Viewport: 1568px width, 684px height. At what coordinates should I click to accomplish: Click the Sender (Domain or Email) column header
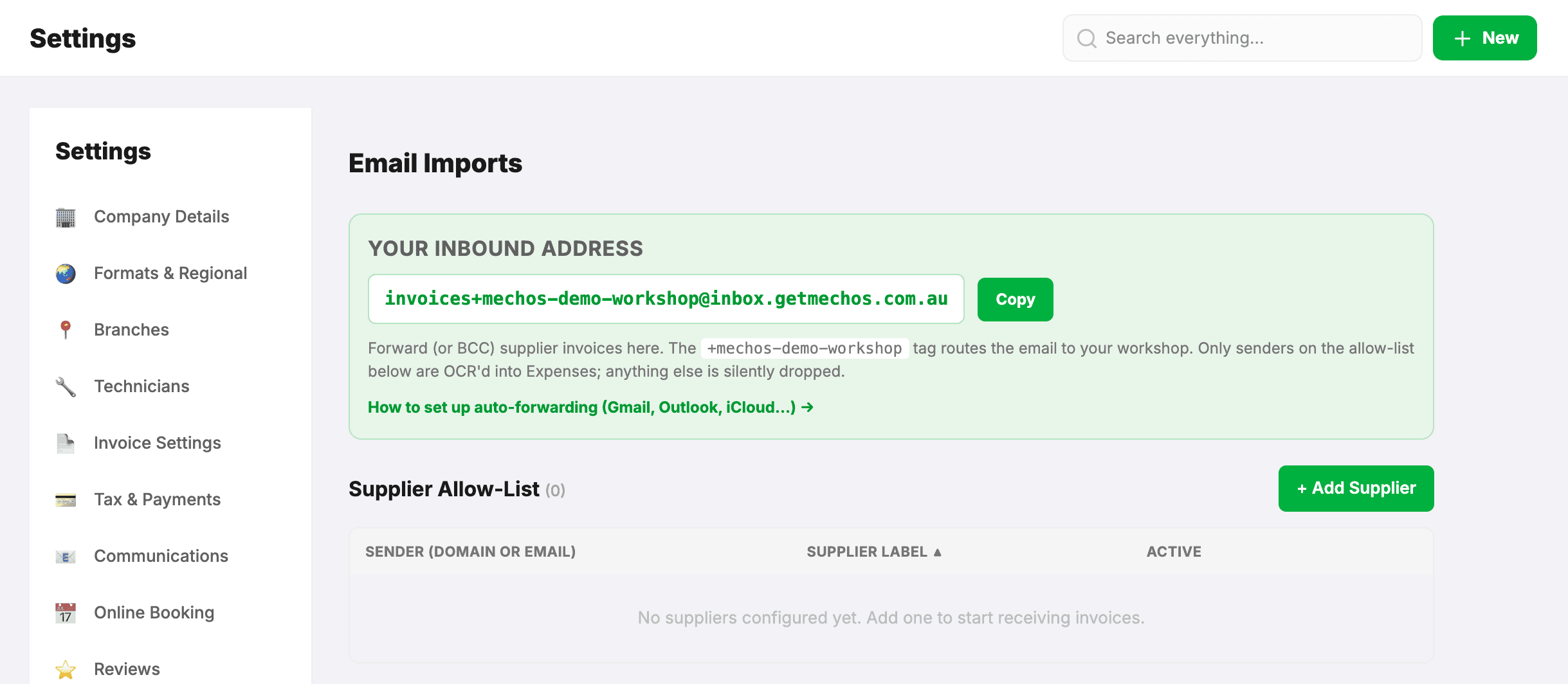[x=470, y=552]
